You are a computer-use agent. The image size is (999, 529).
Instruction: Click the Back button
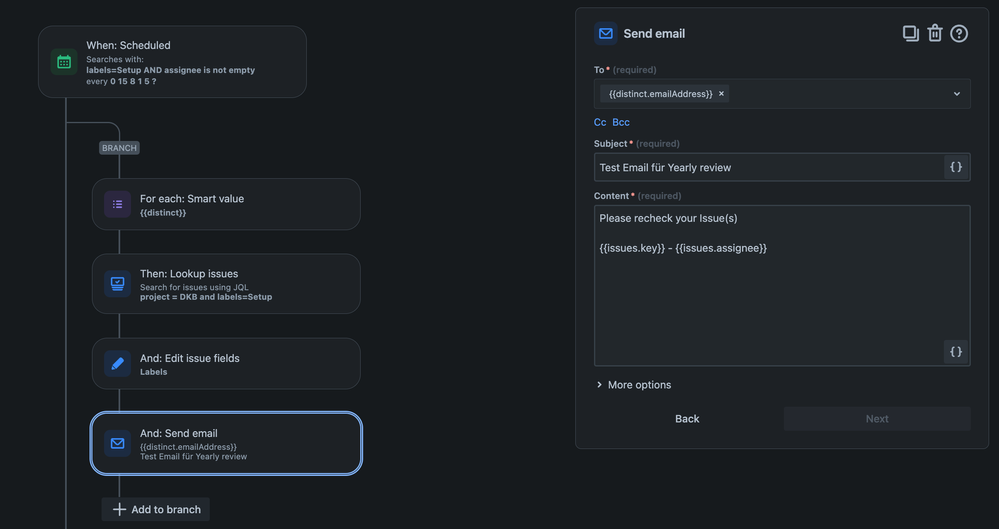click(687, 419)
